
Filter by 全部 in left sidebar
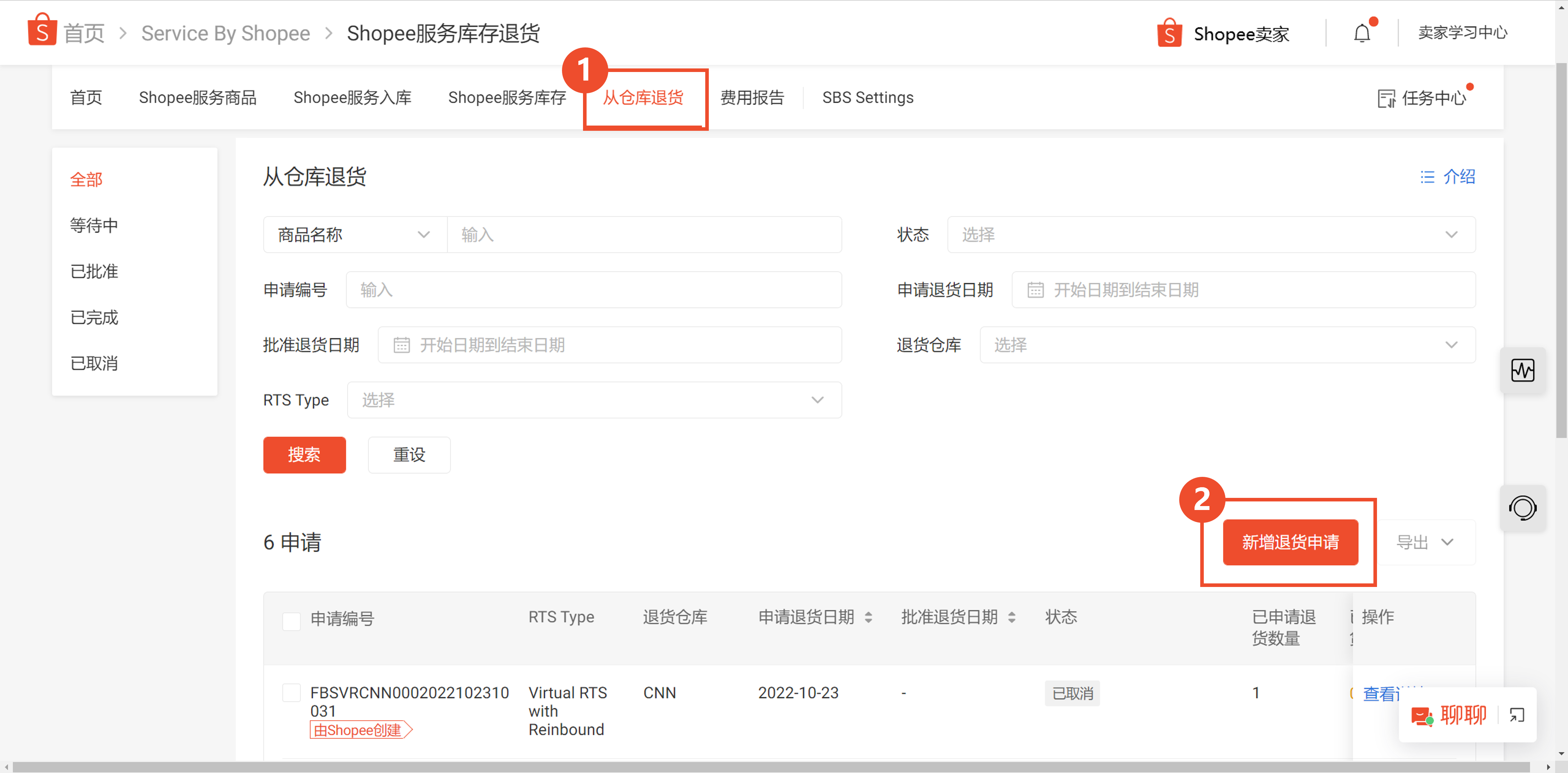point(86,180)
